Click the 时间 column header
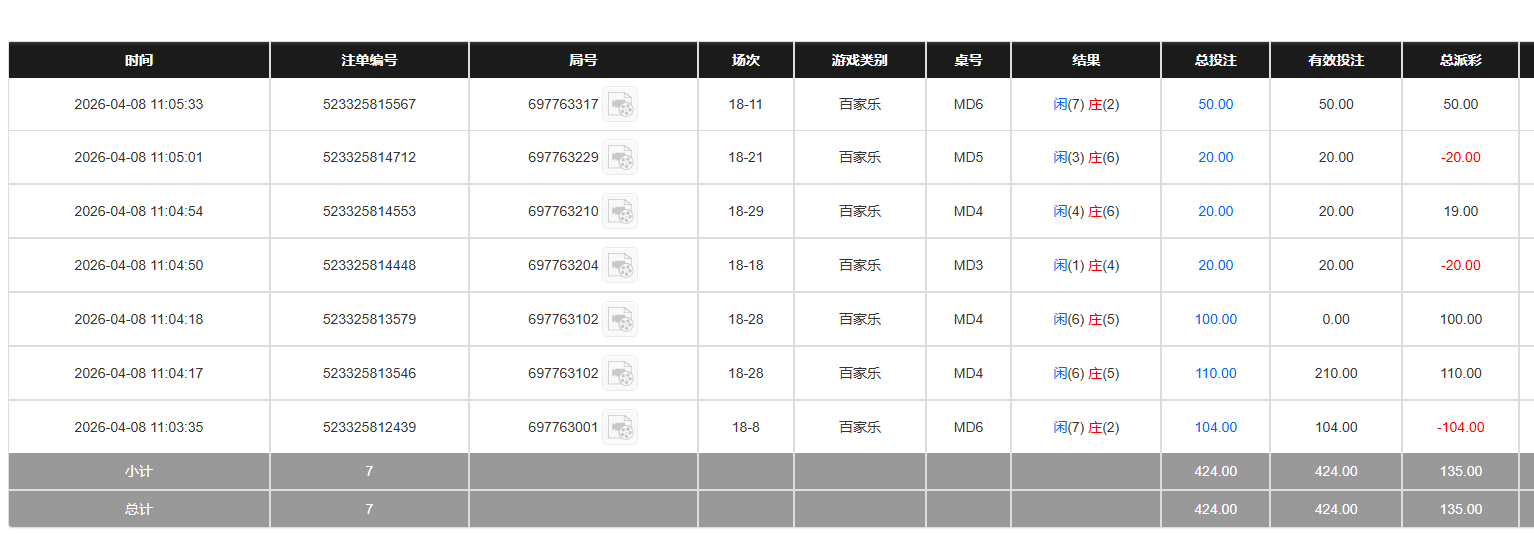Screen dimensions: 1534x534 tap(139, 60)
